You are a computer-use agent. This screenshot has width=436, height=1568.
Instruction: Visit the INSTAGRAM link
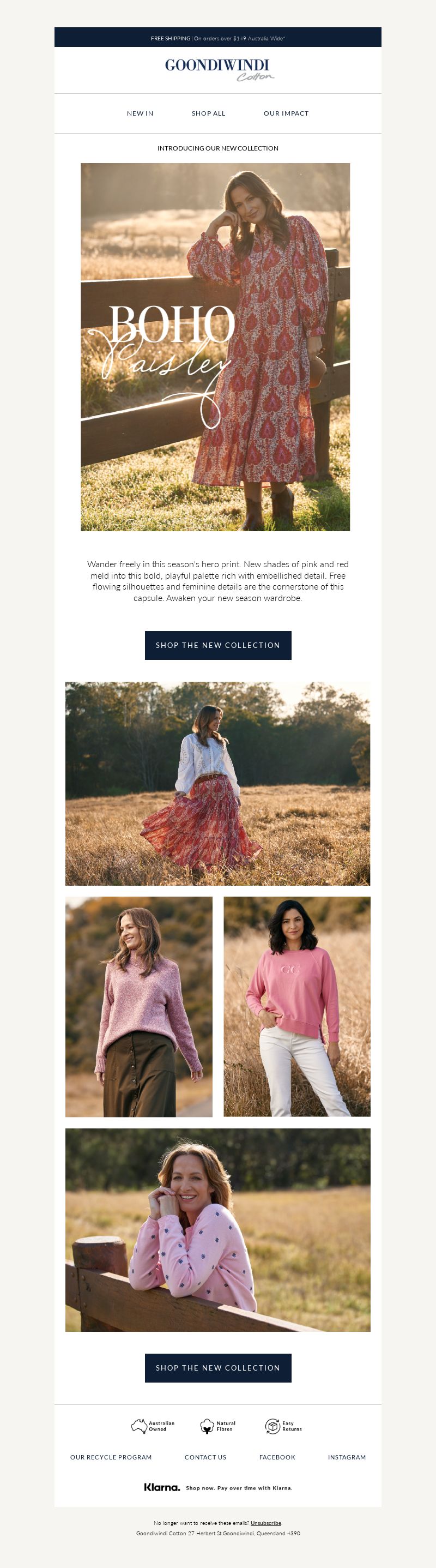click(x=347, y=1457)
